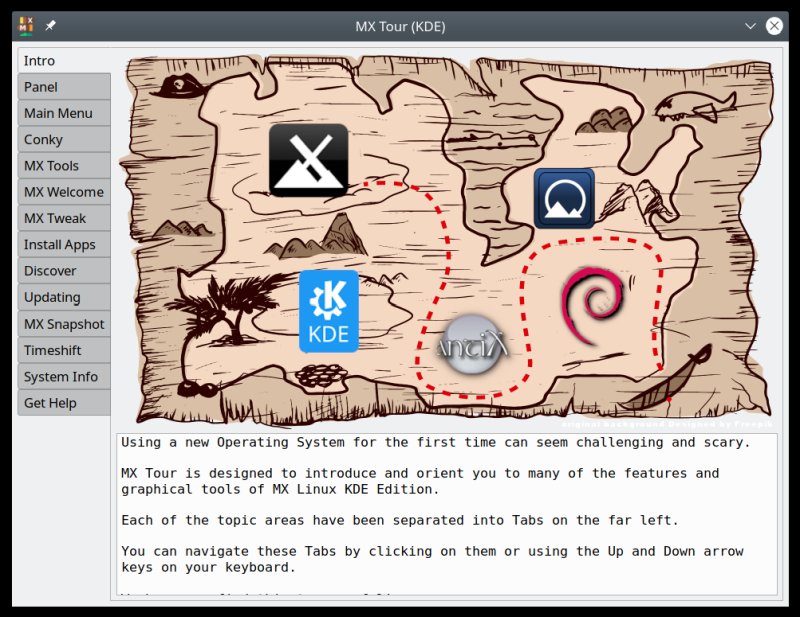Click the blue mountain arch icon
Viewport: 800px width, 617px height.
564,198
